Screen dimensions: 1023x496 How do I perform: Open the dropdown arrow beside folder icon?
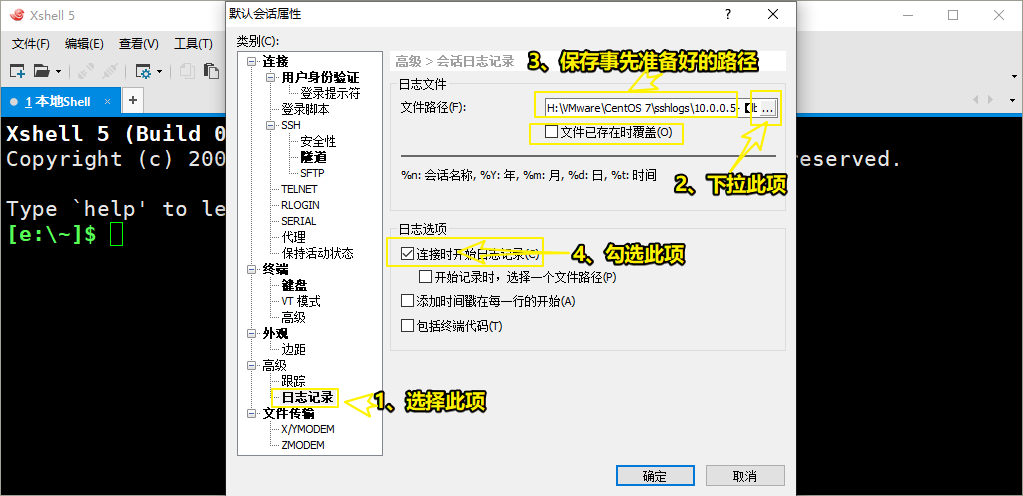pos(58,71)
